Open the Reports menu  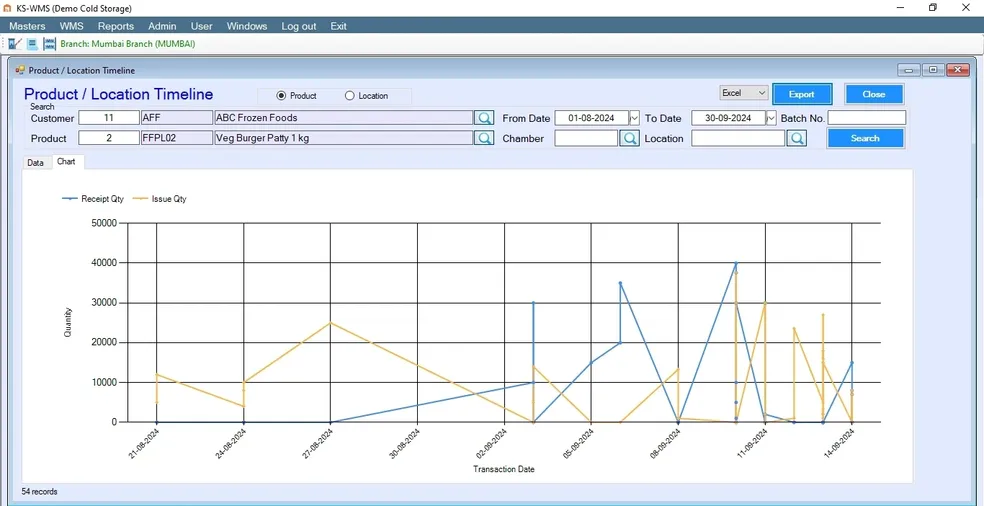[x=116, y=26]
